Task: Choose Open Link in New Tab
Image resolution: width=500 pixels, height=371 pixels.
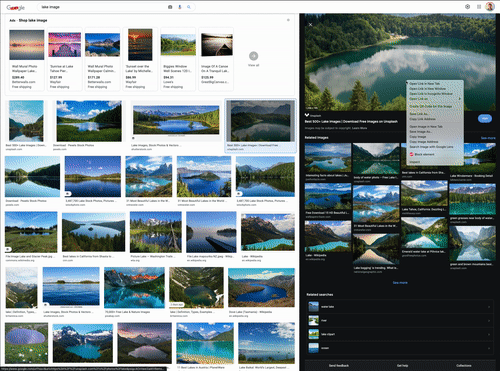Action: click(x=424, y=84)
